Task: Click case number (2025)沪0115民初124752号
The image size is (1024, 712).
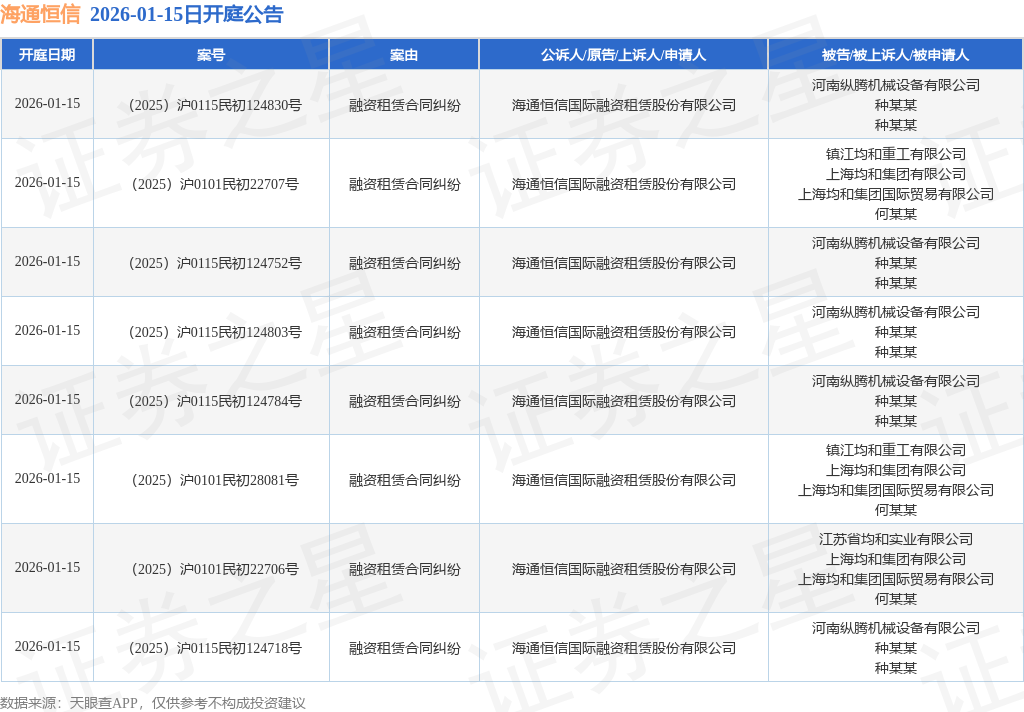Action: [x=215, y=263]
